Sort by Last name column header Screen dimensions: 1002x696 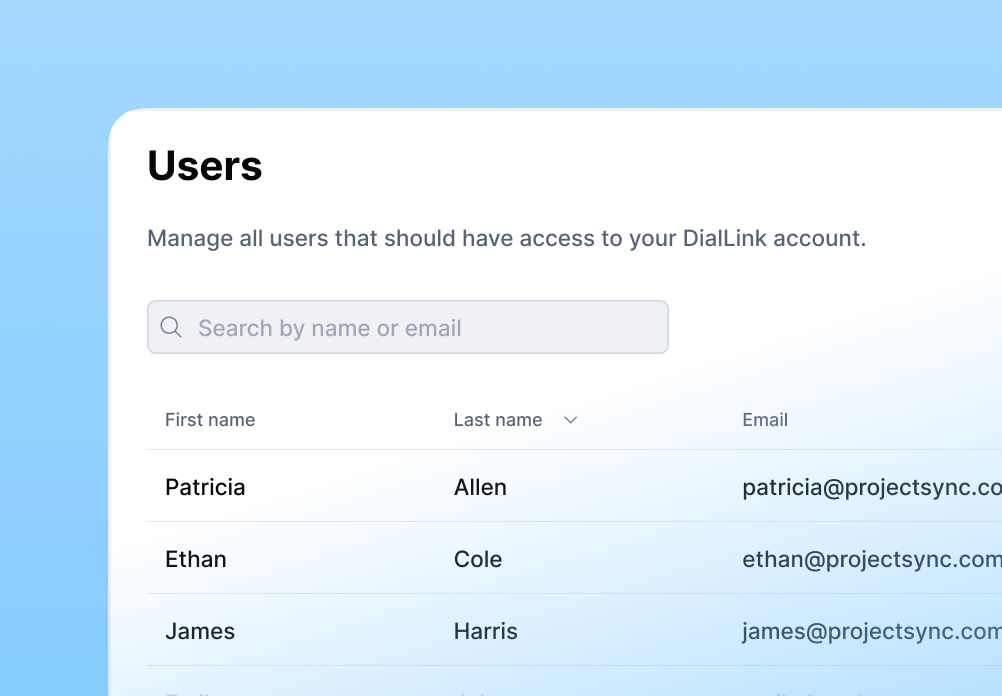tap(498, 420)
